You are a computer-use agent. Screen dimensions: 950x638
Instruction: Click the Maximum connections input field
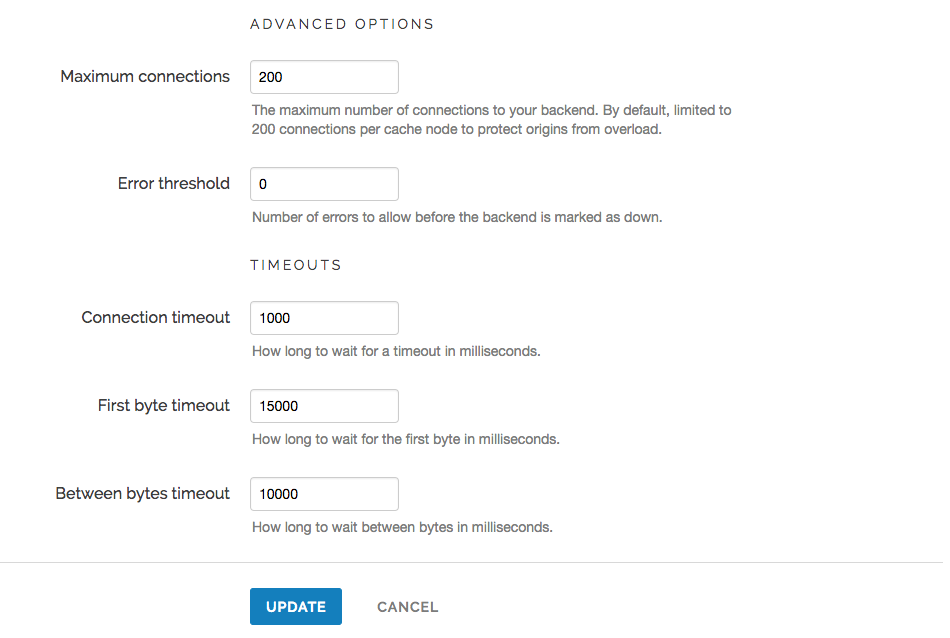324,77
